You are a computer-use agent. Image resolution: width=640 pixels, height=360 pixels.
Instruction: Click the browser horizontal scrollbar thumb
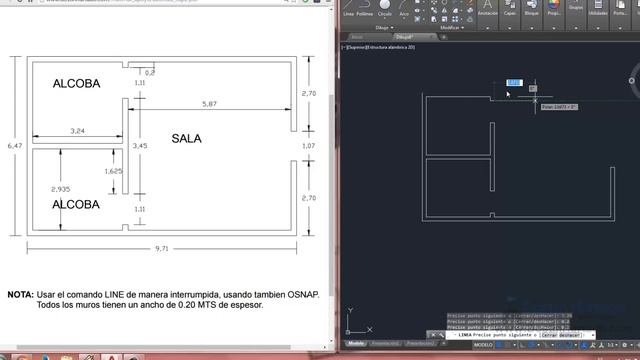pyautogui.click(x=153, y=347)
